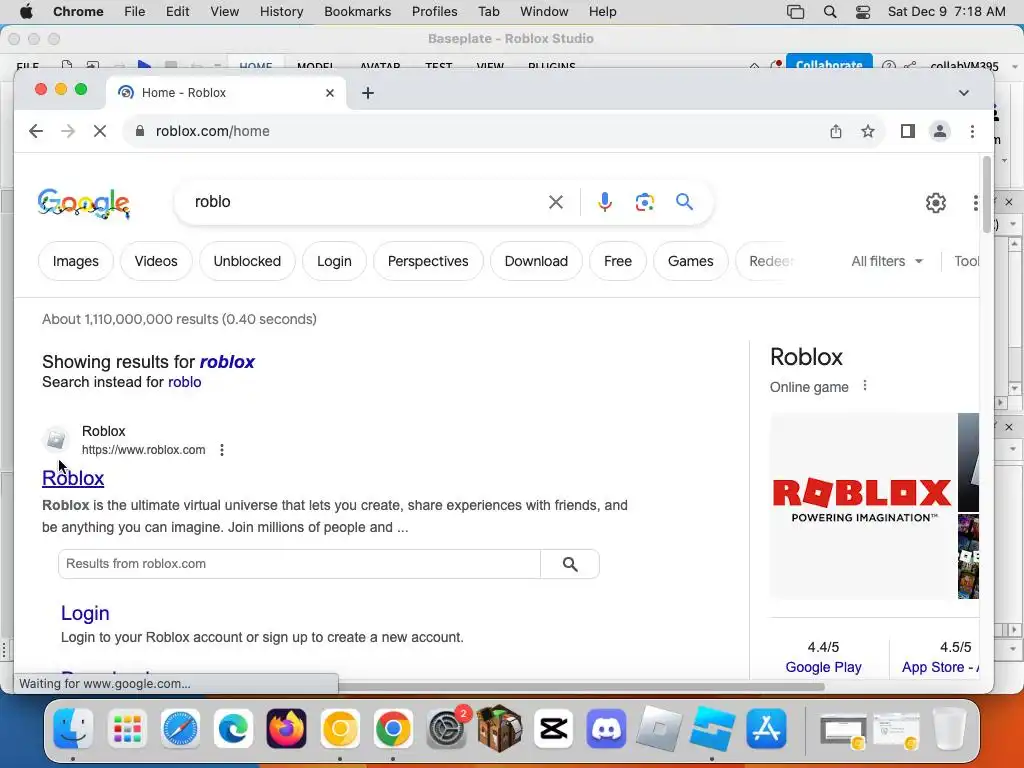Open the Bookmarks menu
The height and width of the screenshot is (768, 1024).
[x=357, y=12]
